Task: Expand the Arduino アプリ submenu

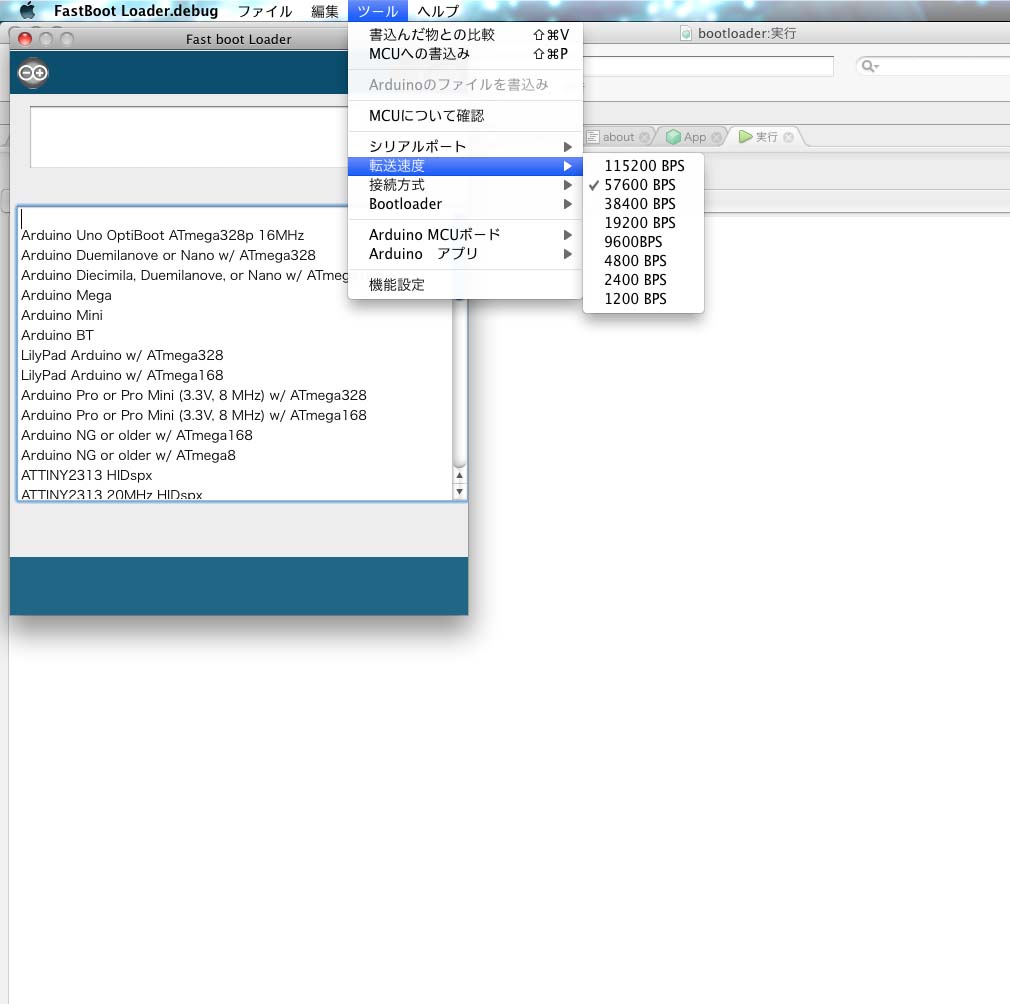Action: 465,254
